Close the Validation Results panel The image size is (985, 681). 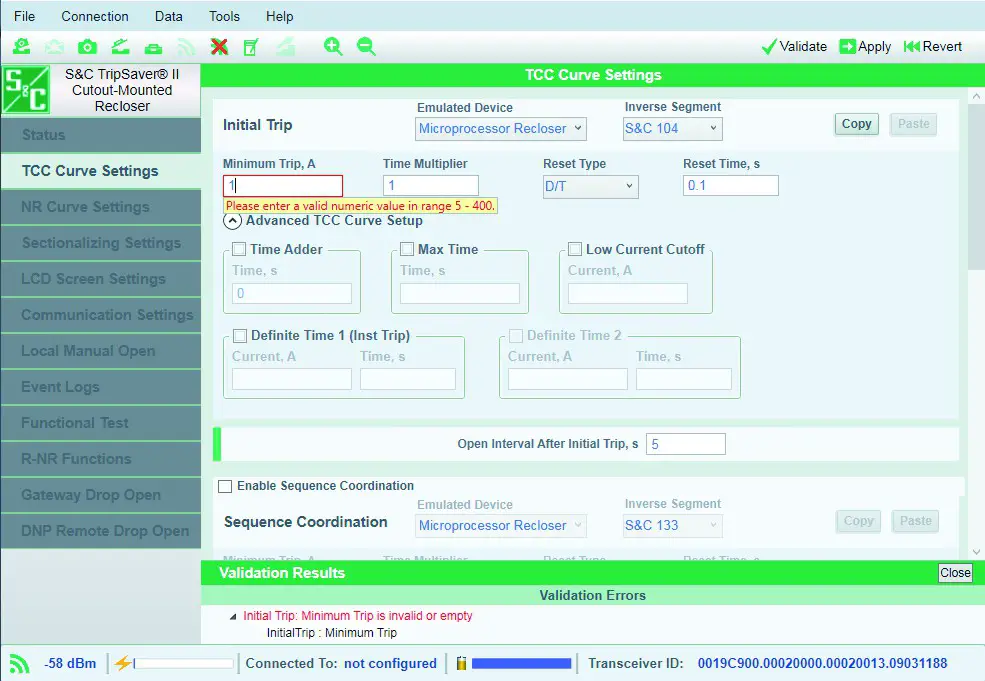pos(955,573)
